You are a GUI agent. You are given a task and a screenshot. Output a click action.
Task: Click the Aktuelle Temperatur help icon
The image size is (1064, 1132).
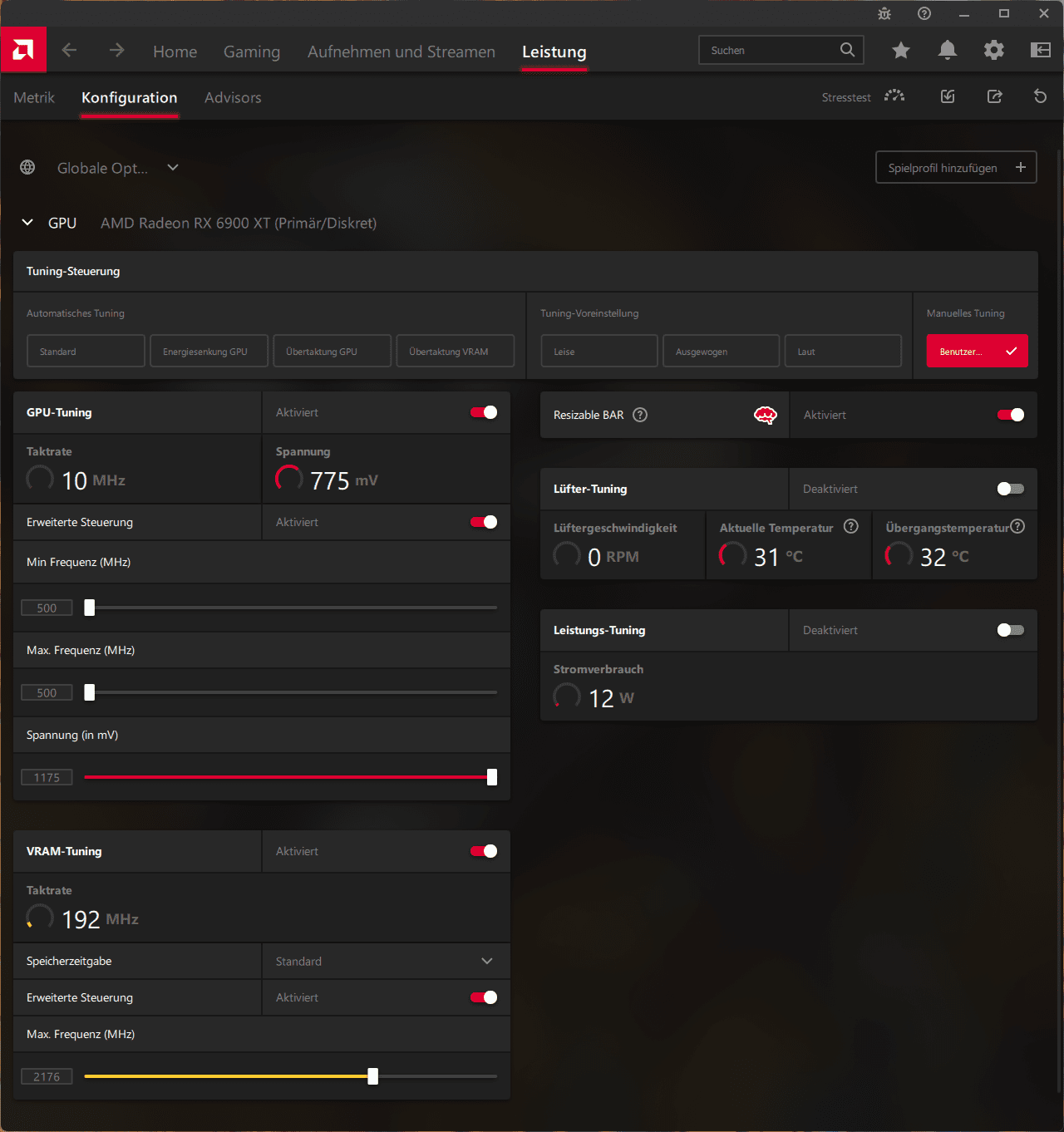(x=851, y=526)
